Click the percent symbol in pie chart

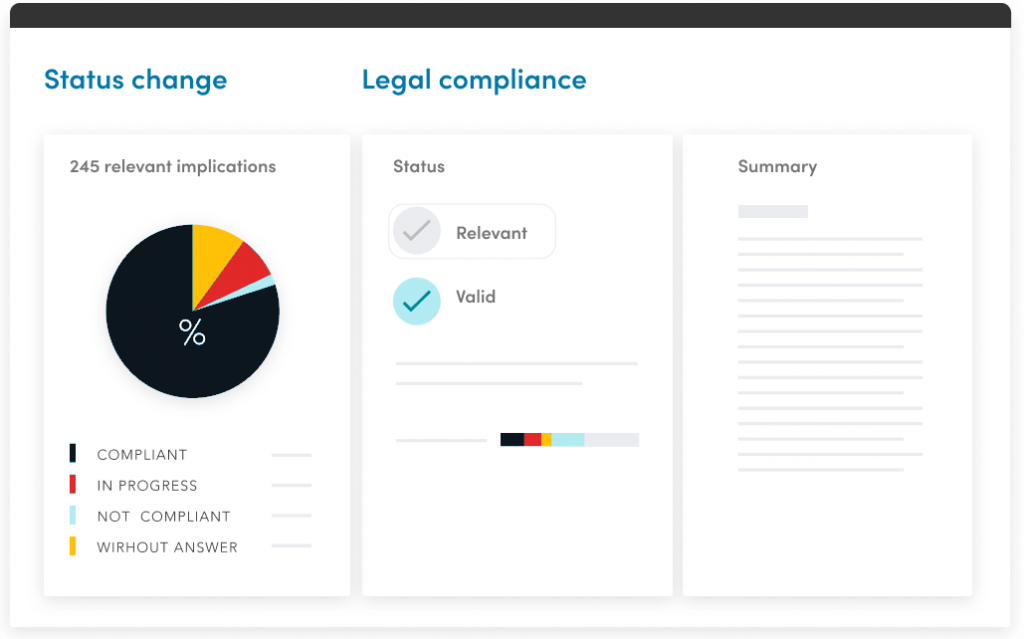pos(192,333)
